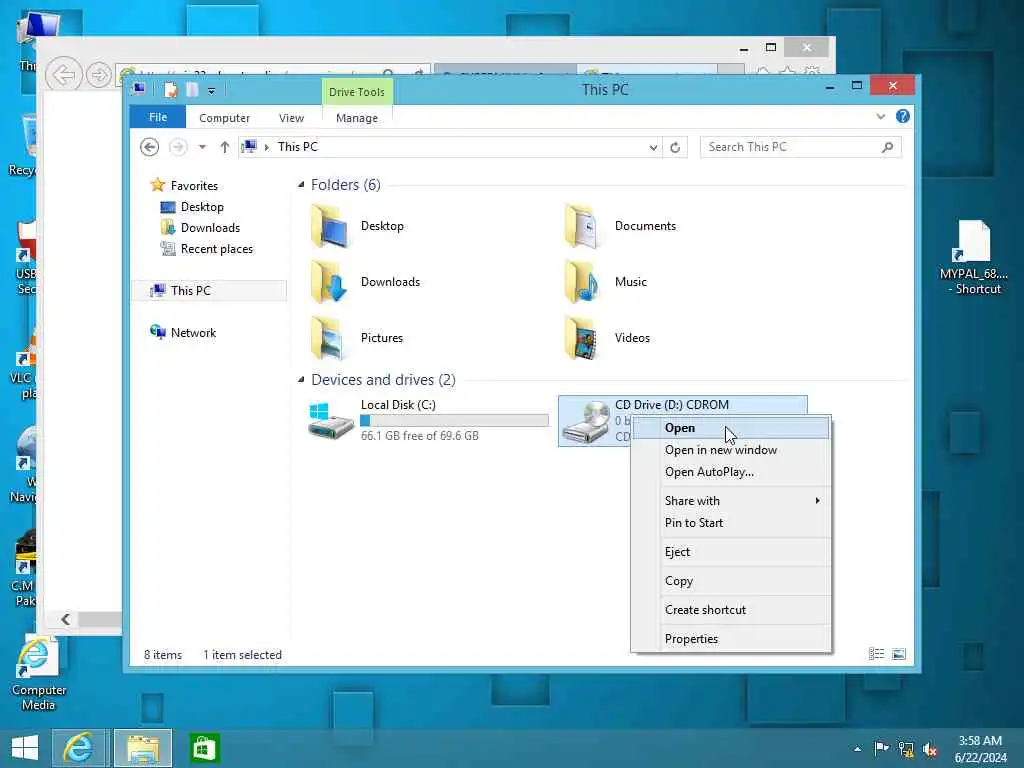1024x768 pixels.
Task: Click scroll-left arrow in browser window behind
Action: (65, 619)
